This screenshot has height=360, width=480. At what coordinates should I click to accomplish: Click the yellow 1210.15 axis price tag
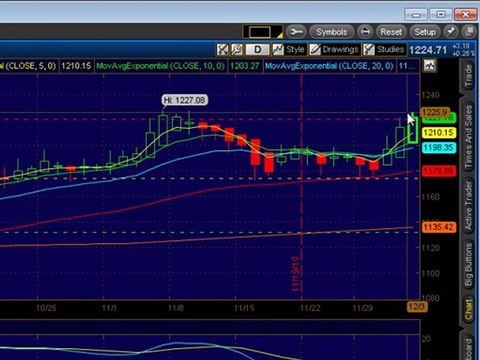(439, 133)
